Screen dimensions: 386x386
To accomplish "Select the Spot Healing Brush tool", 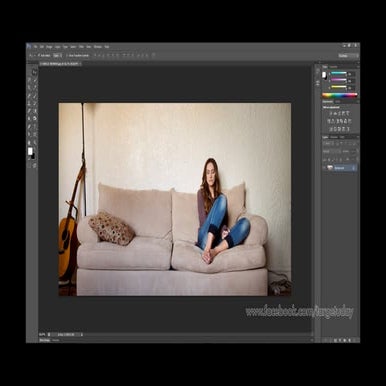I will [x=29, y=95].
